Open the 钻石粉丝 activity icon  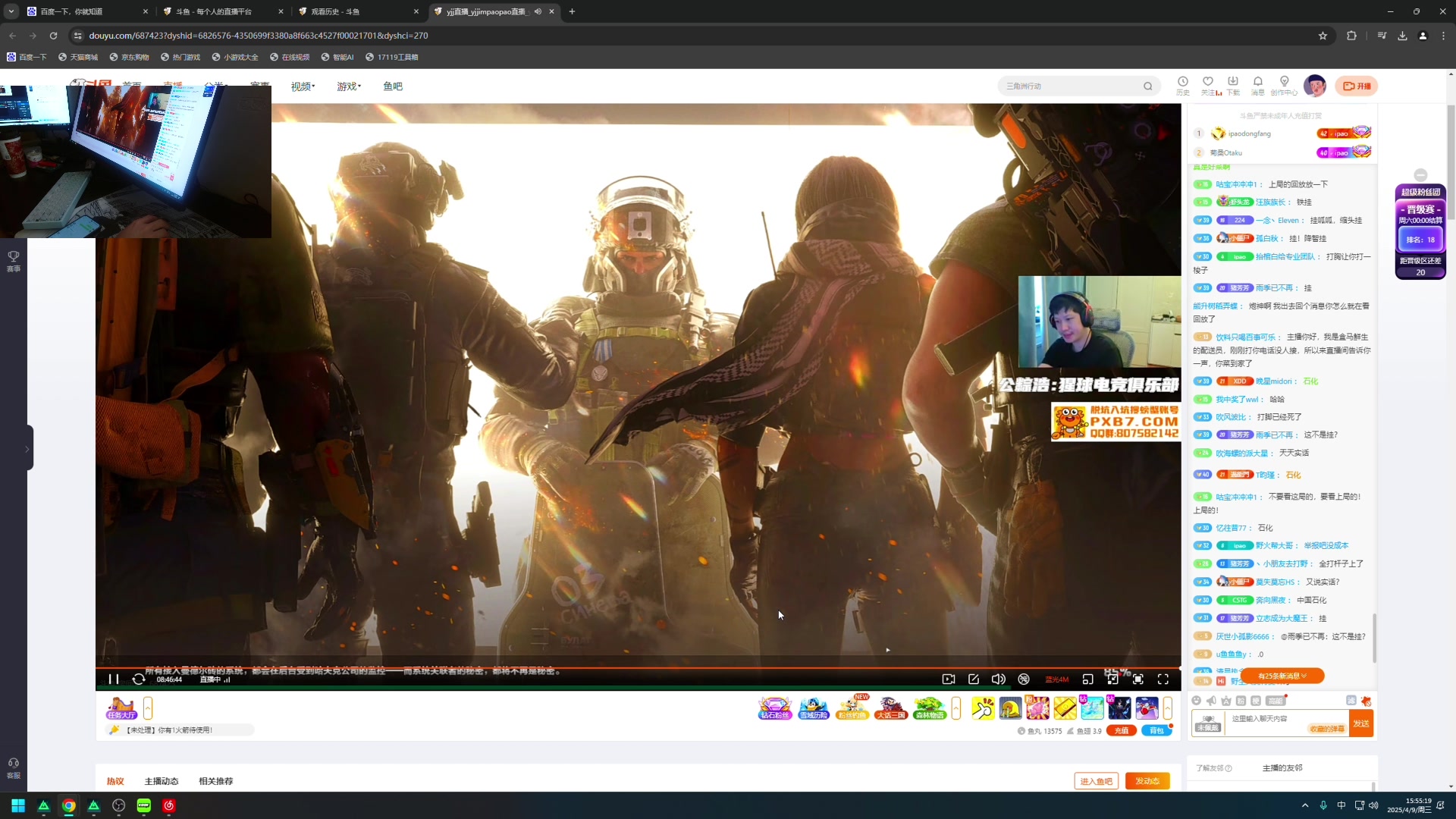[x=775, y=708]
